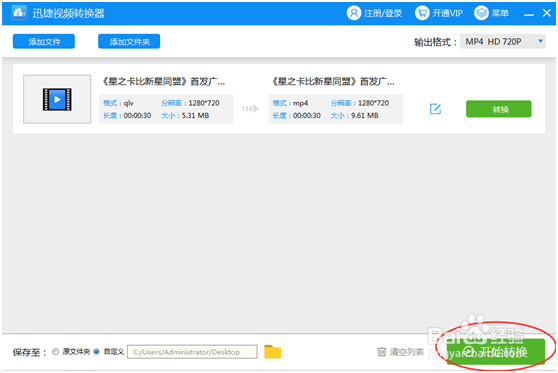Click the source 格式：qlv text
Viewport: 558px width, 373px height.
[118, 103]
